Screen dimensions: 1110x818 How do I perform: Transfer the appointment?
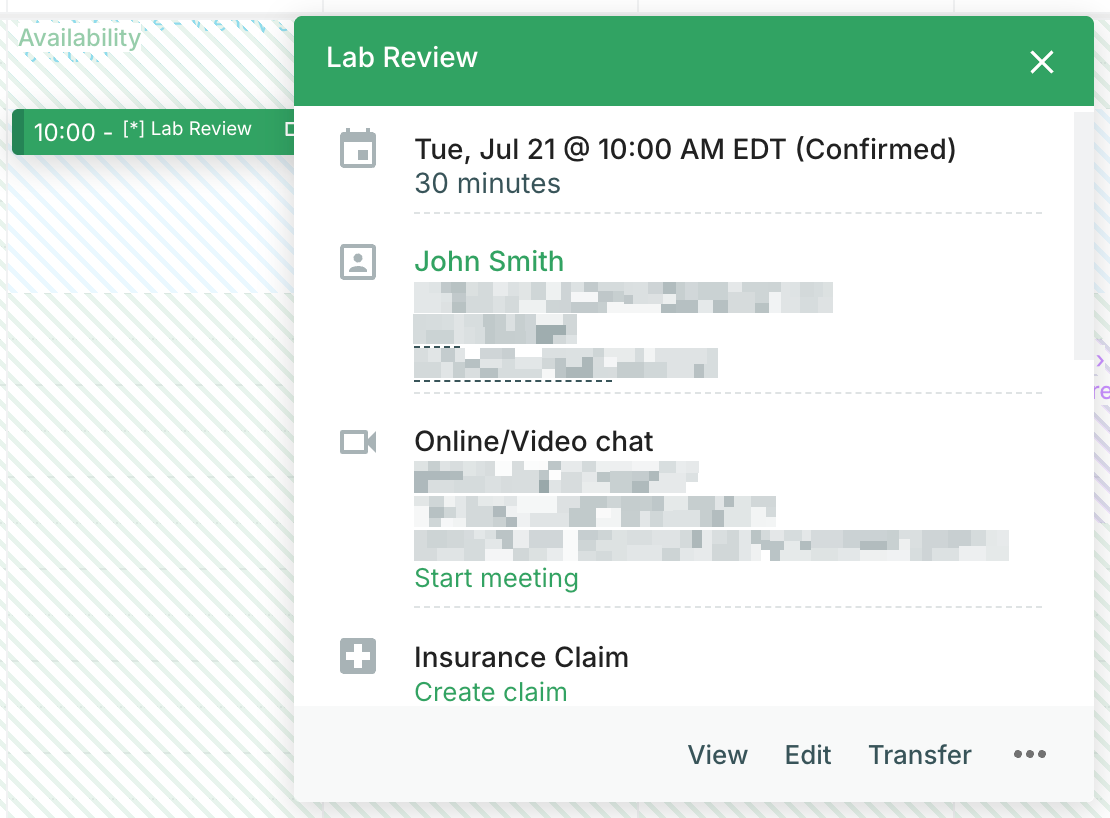(920, 755)
